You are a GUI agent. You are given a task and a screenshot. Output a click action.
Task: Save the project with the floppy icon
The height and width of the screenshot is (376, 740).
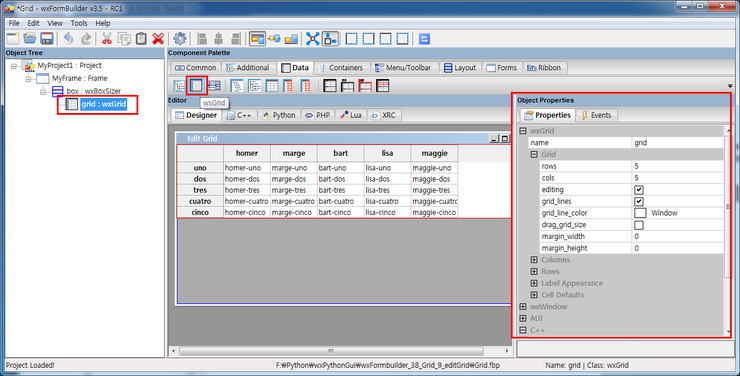[x=47, y=39]
